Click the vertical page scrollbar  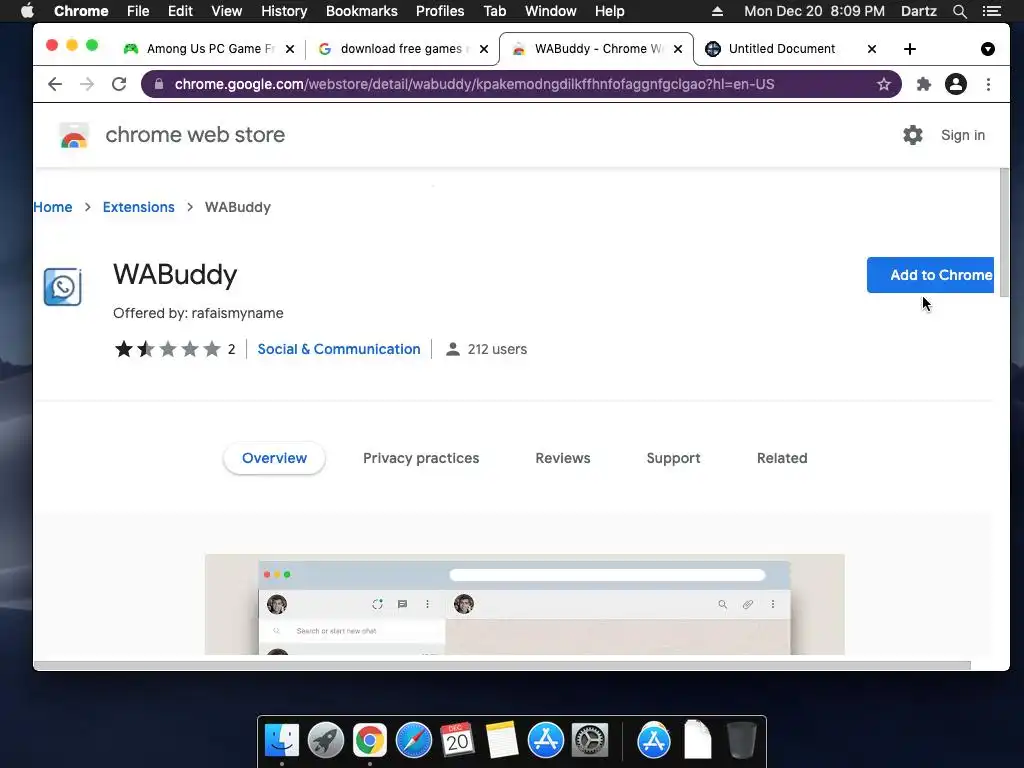pos(1004,232)
